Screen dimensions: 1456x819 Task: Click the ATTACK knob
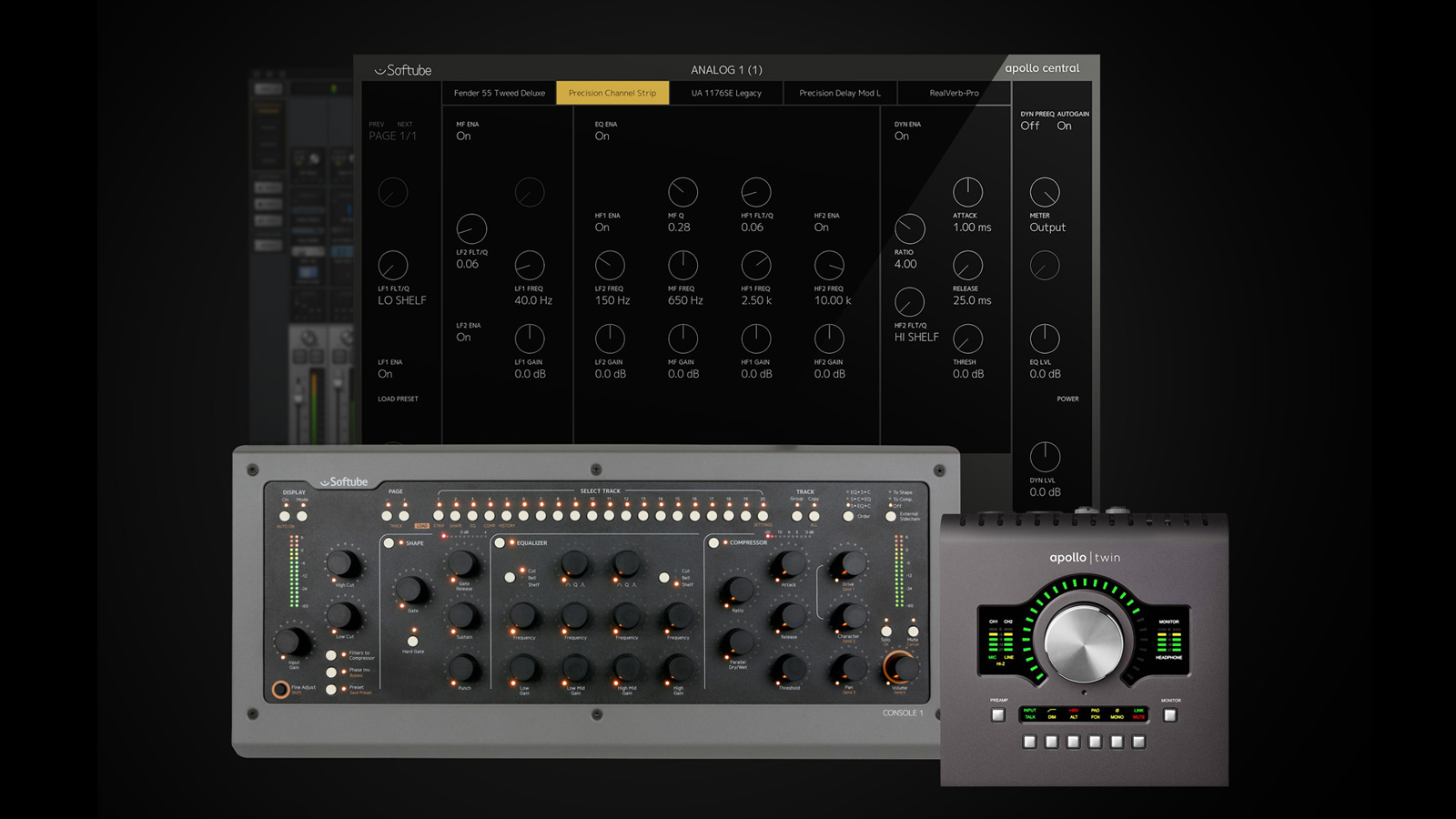pyautogui.click(x=967, y=192)
